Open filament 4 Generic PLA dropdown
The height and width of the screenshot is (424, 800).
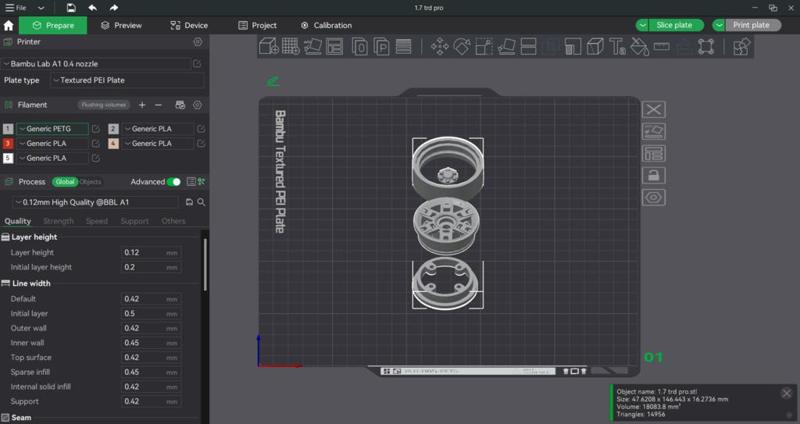(x=158, y=143)
